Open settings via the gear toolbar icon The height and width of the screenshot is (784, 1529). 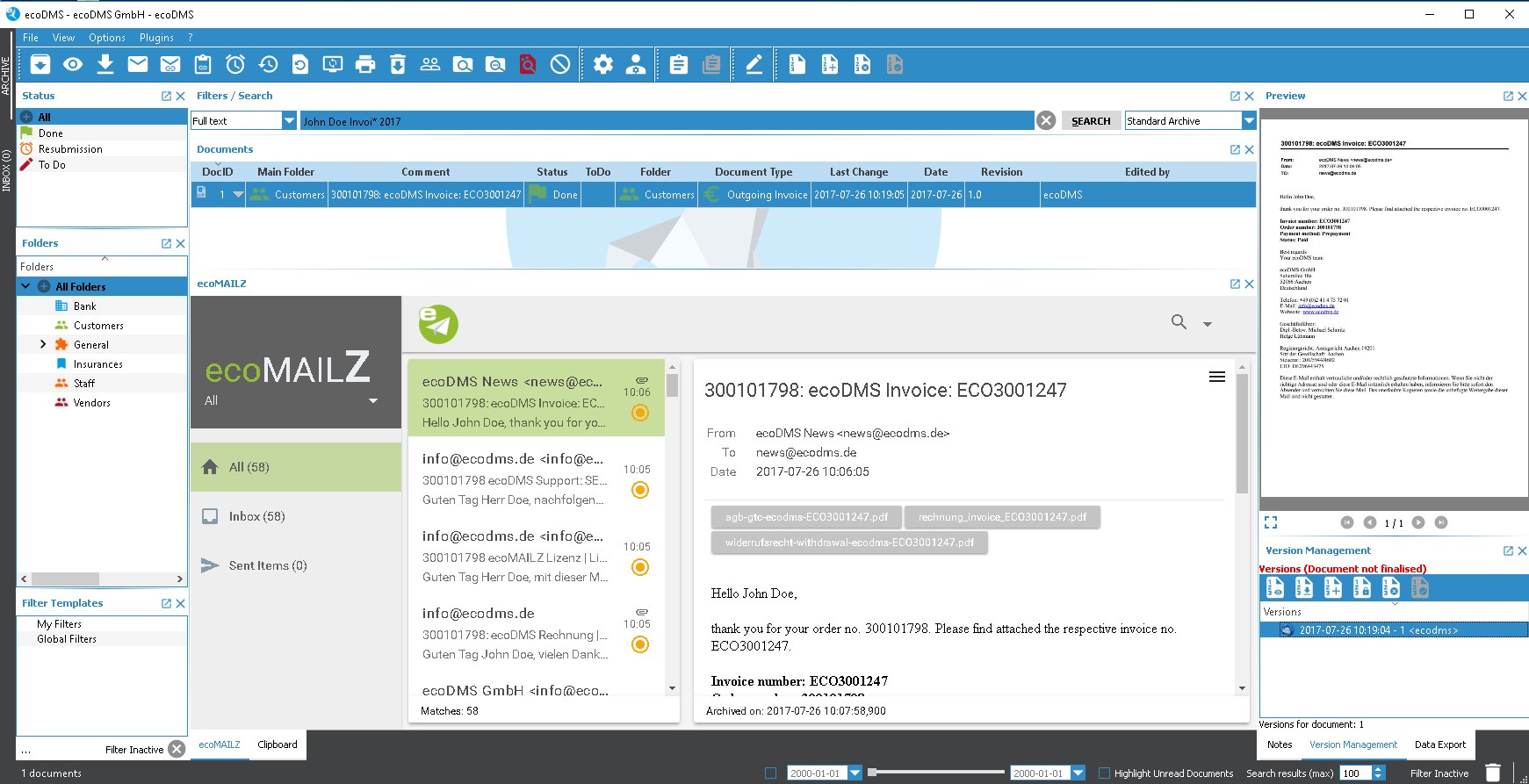[603, 64]
